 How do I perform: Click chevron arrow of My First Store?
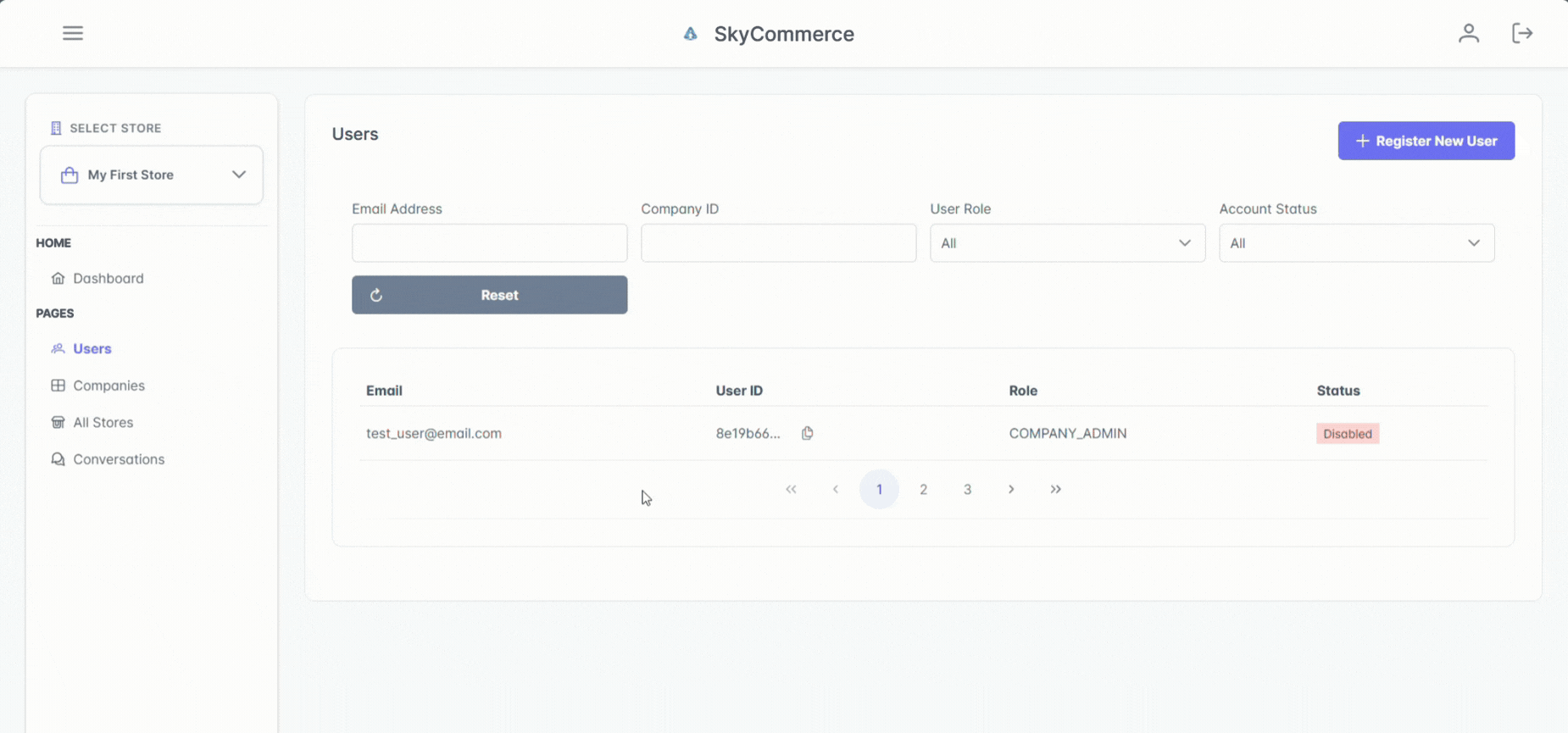tap(239, 175)
